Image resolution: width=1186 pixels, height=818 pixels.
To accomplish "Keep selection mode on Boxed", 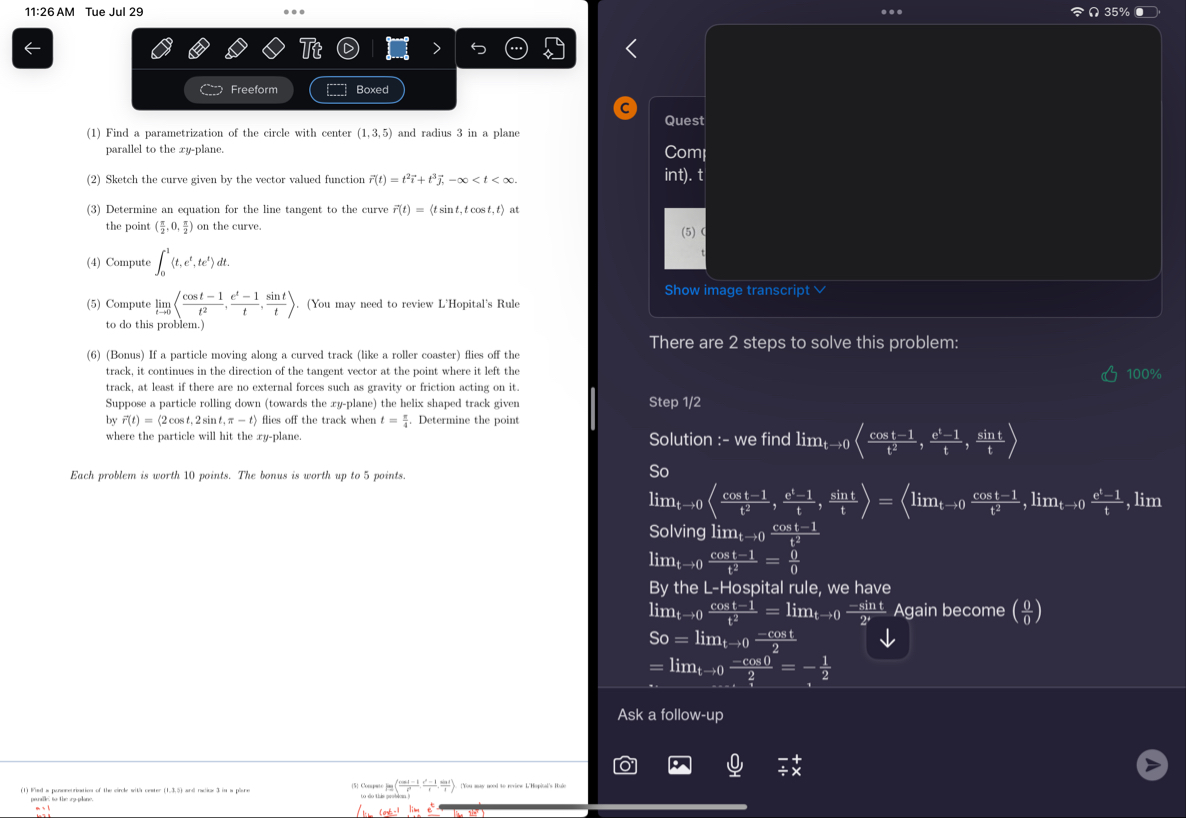I will pyautogui.click(x=356, y=89).
